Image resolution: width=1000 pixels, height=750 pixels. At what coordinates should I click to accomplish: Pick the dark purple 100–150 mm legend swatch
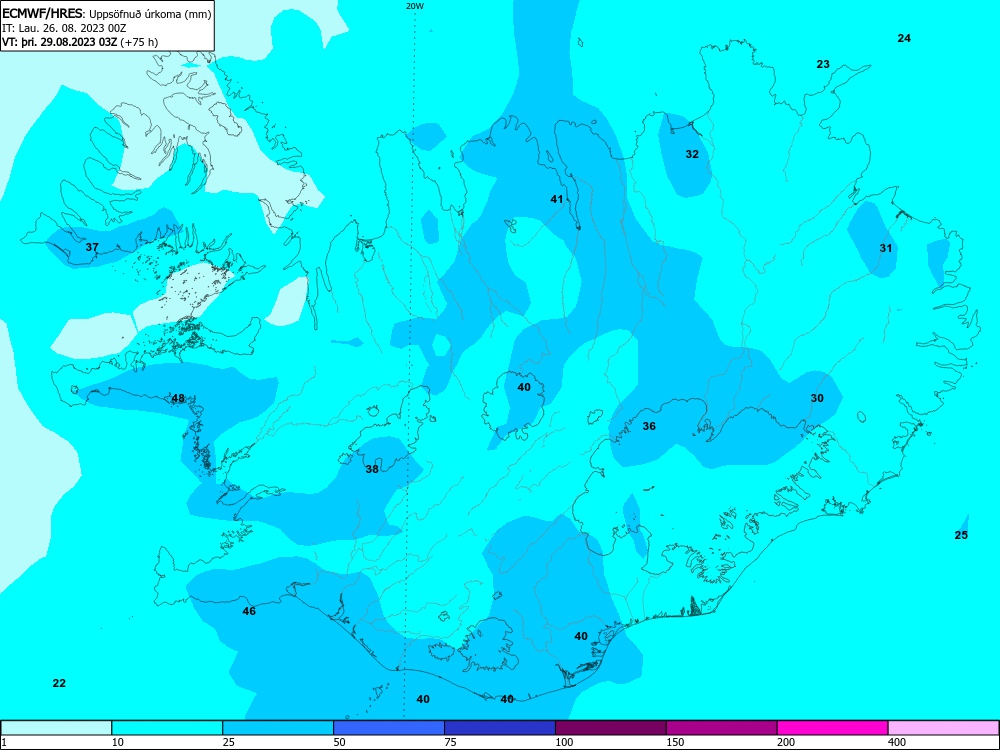coord(611,728)
